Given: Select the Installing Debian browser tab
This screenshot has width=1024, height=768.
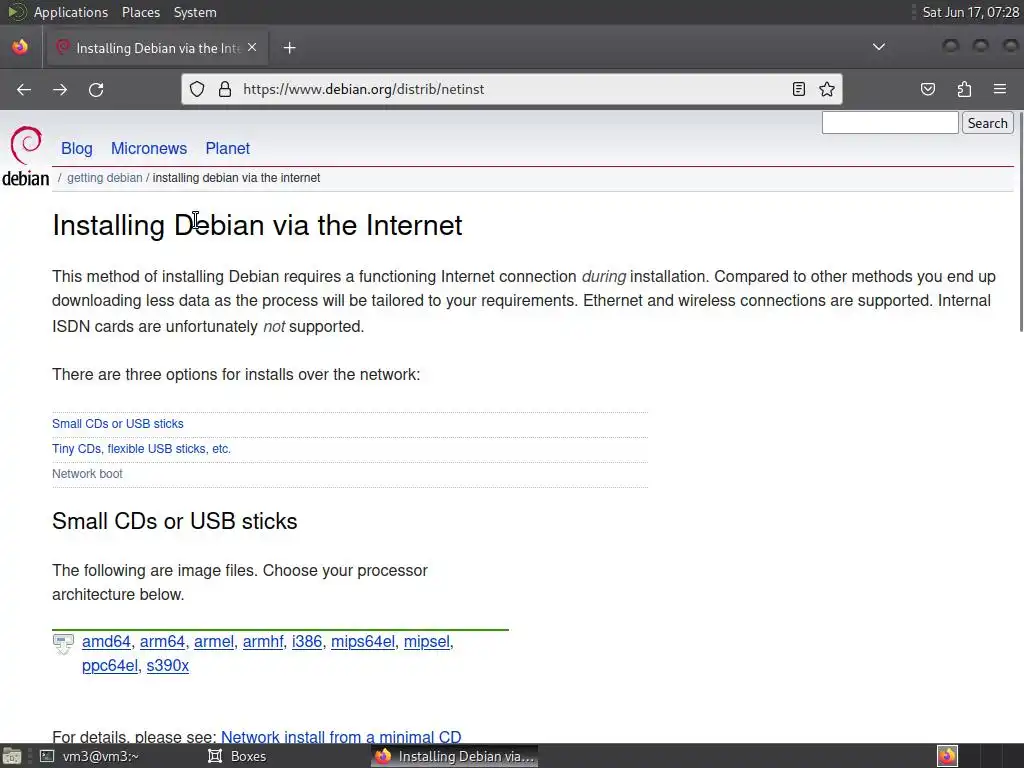Looking at the screenshot, I should (x=155, y=48).
